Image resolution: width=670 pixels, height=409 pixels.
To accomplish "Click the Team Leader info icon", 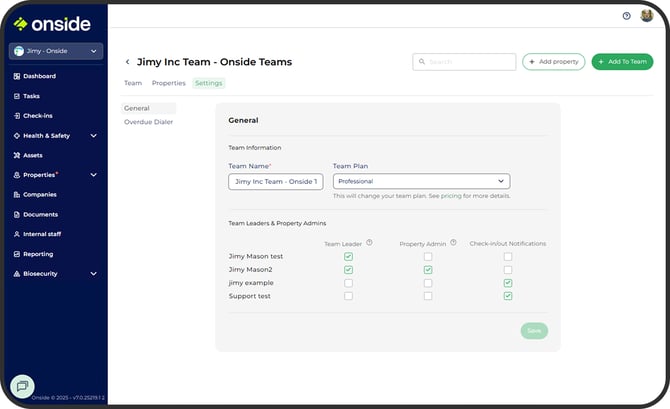I will (x=369, y=242).
